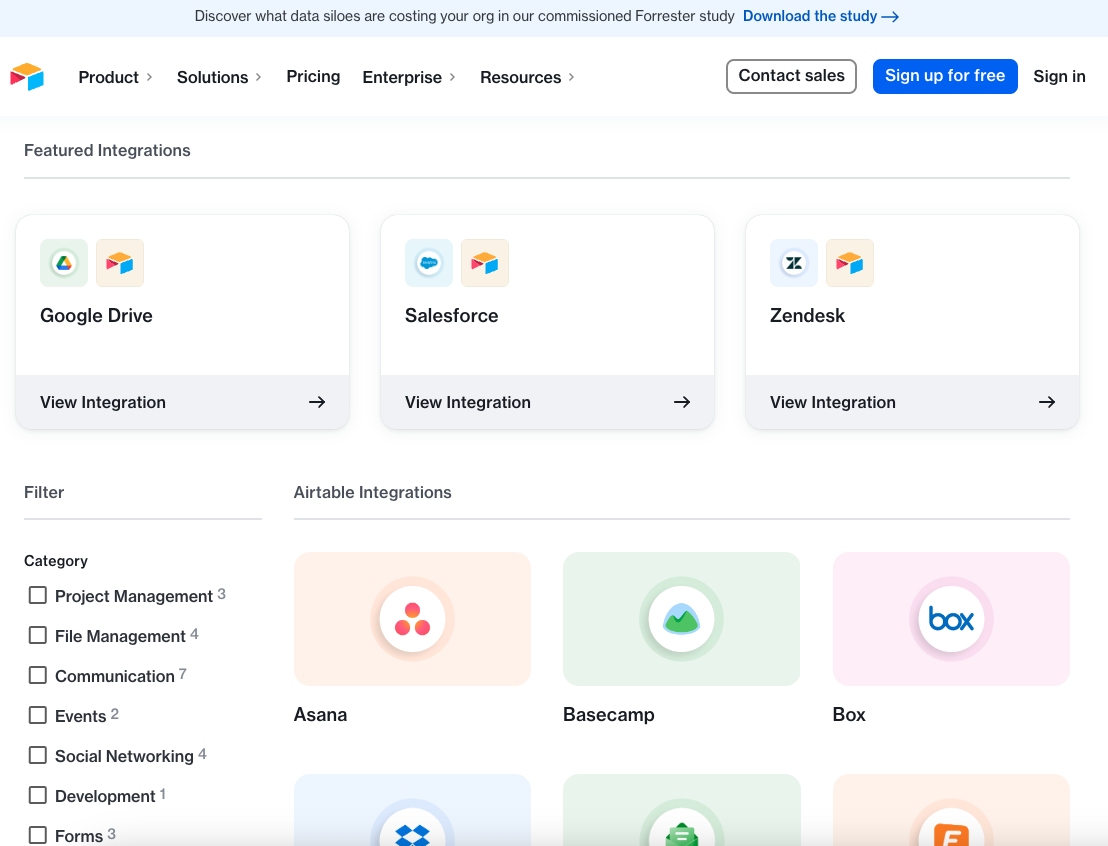Open the Basecamp integration name link
This screenshot has height=846, width=1108.
pos(608,715)
